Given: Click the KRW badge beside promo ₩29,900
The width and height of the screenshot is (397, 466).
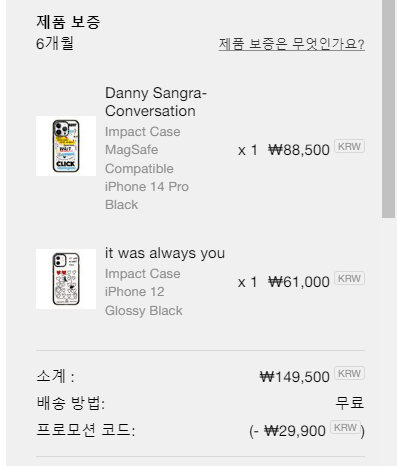Looking at the screenshot, I should 345,427.
